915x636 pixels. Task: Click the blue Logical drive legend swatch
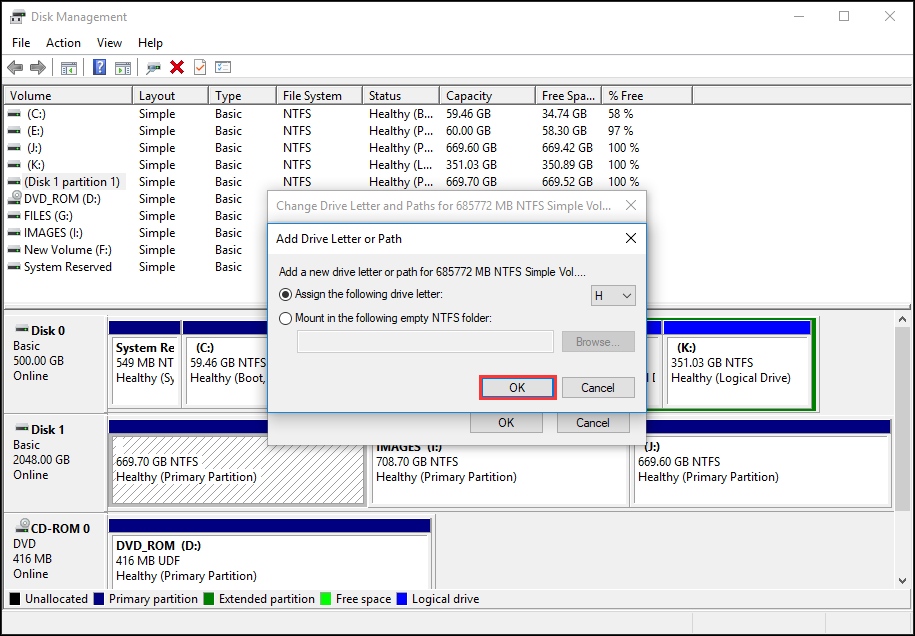click(401, 599)
